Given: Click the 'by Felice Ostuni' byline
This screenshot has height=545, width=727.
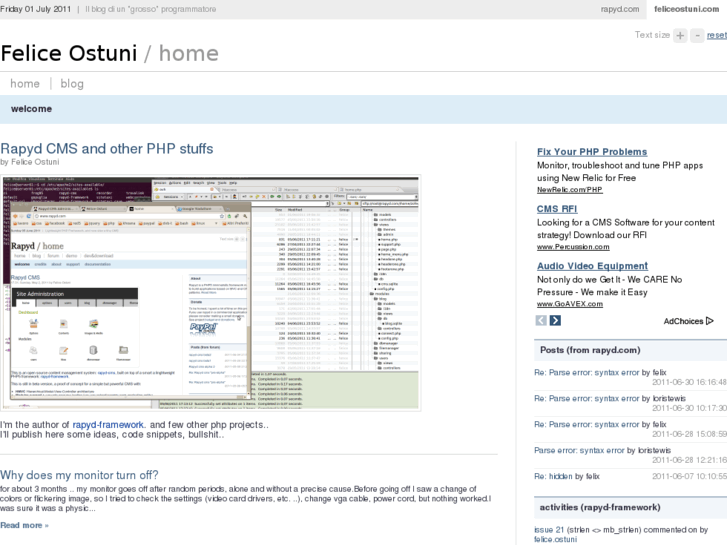Looking at the screenshot, I should coord(30,162).
